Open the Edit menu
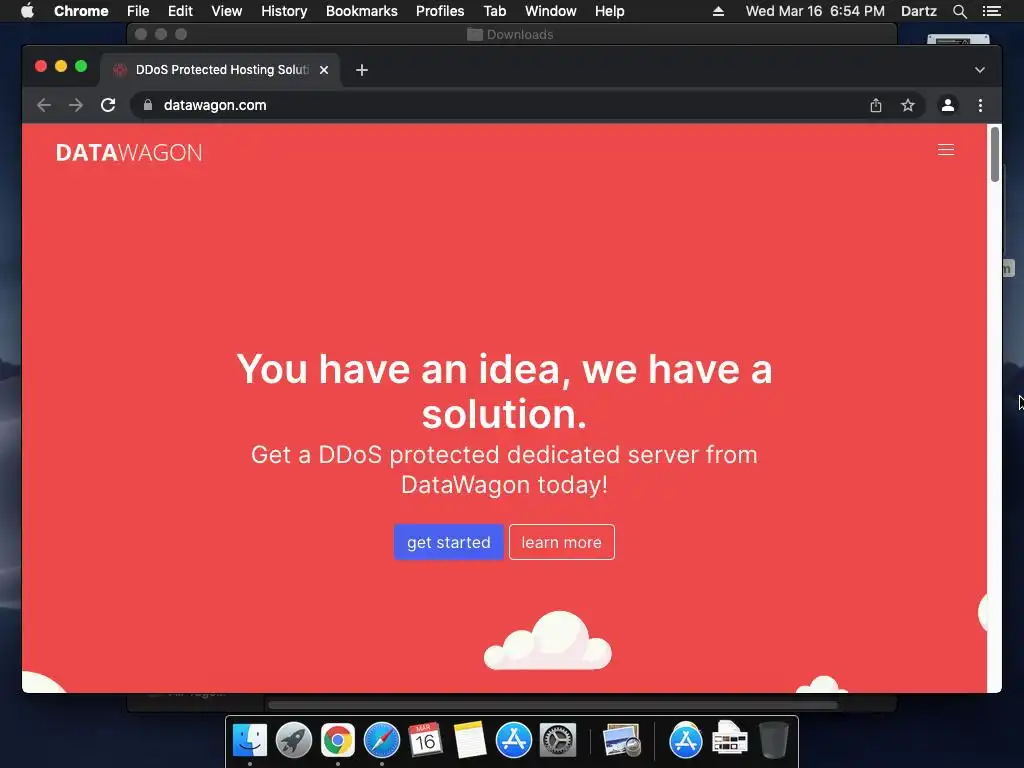The image size is (1024, 768). pyautogui.click(x=180, y=11)
